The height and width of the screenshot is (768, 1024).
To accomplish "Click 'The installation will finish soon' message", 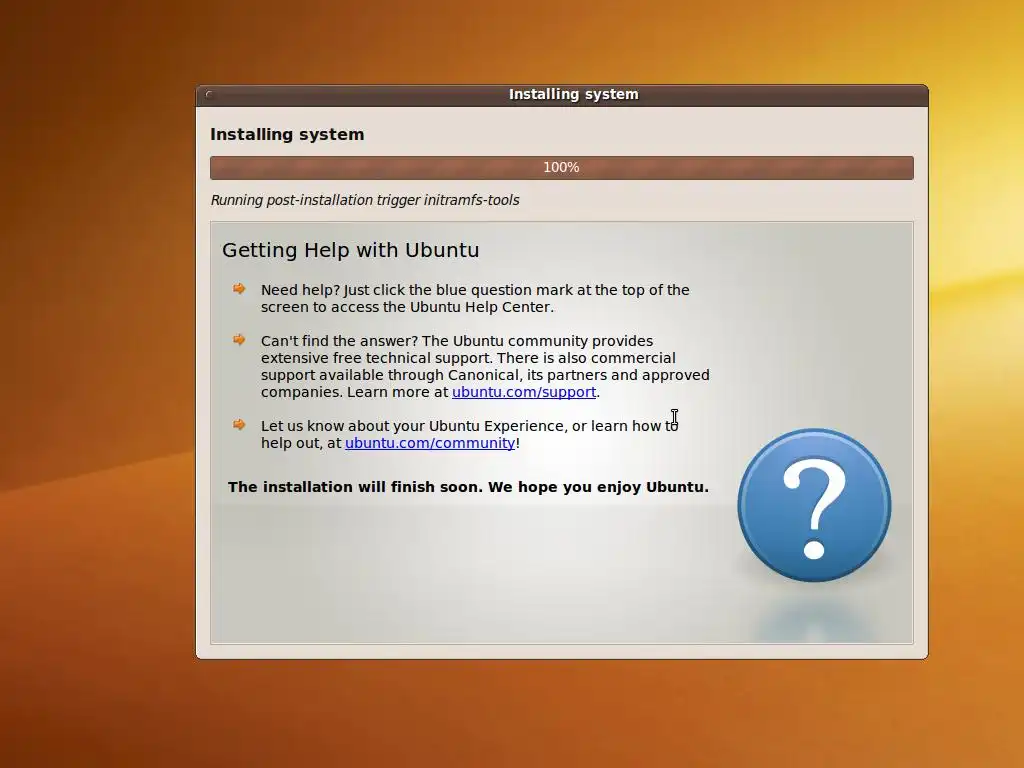I will pyautogui.click(x=468, y=487).
